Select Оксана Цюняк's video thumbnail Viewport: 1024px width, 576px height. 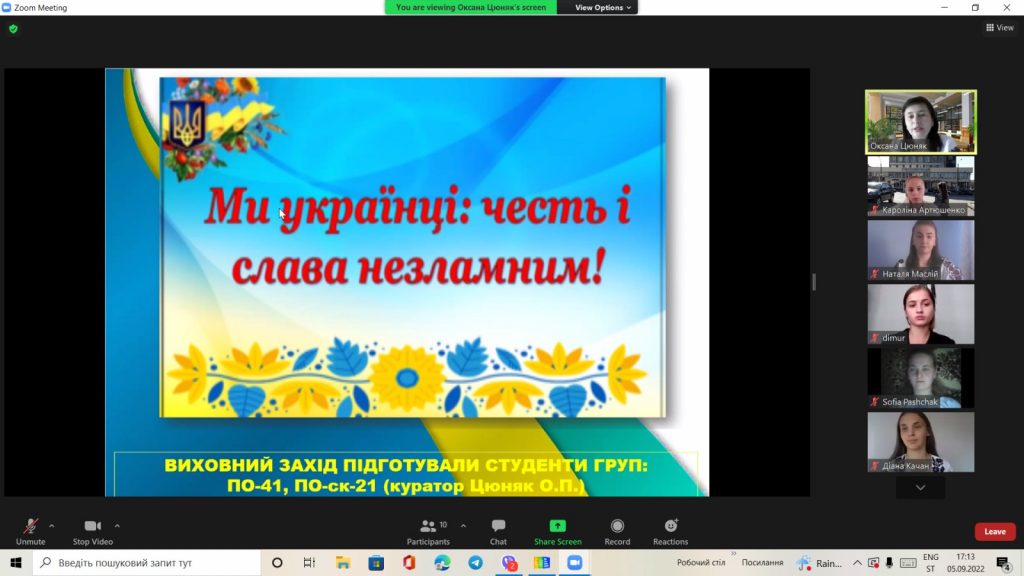(920, 121)
